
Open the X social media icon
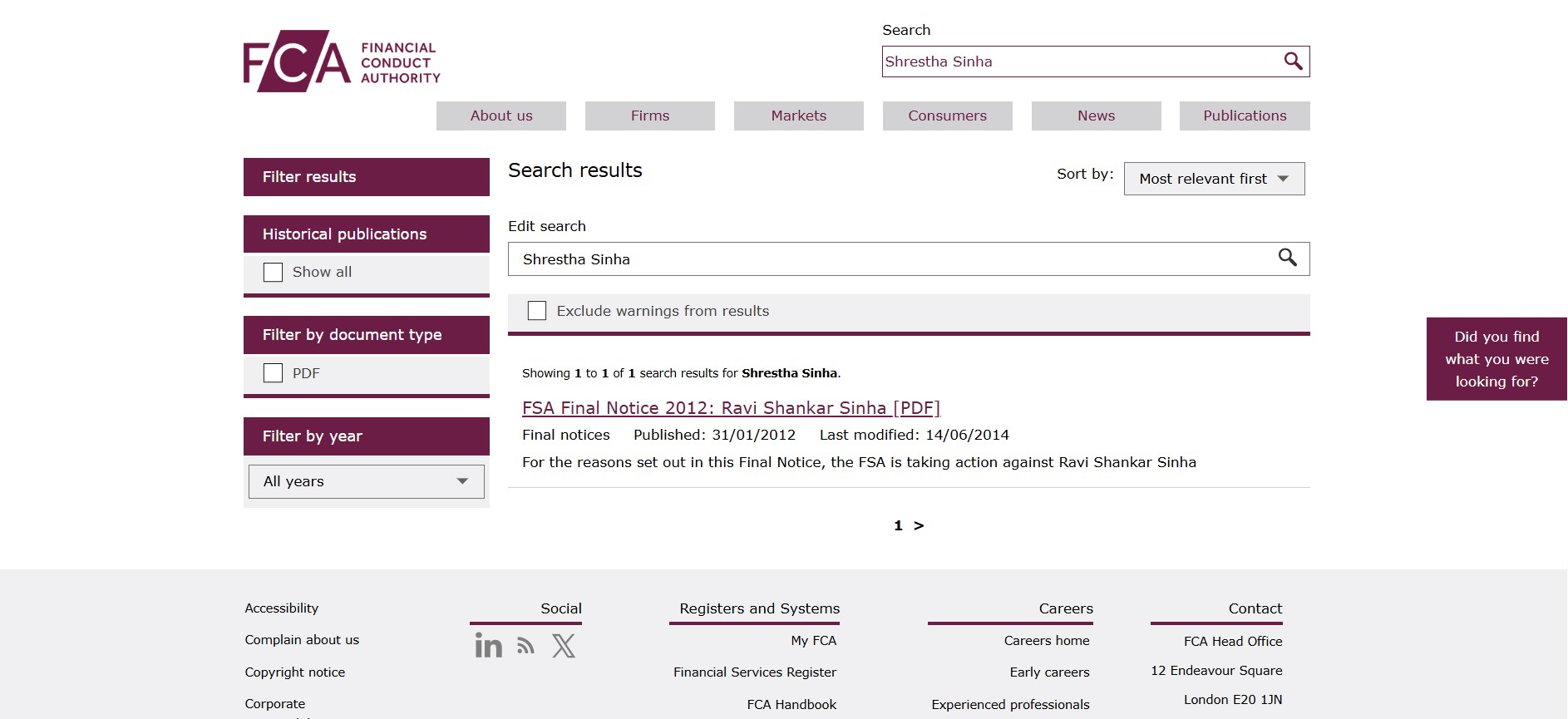pos(564,646)
